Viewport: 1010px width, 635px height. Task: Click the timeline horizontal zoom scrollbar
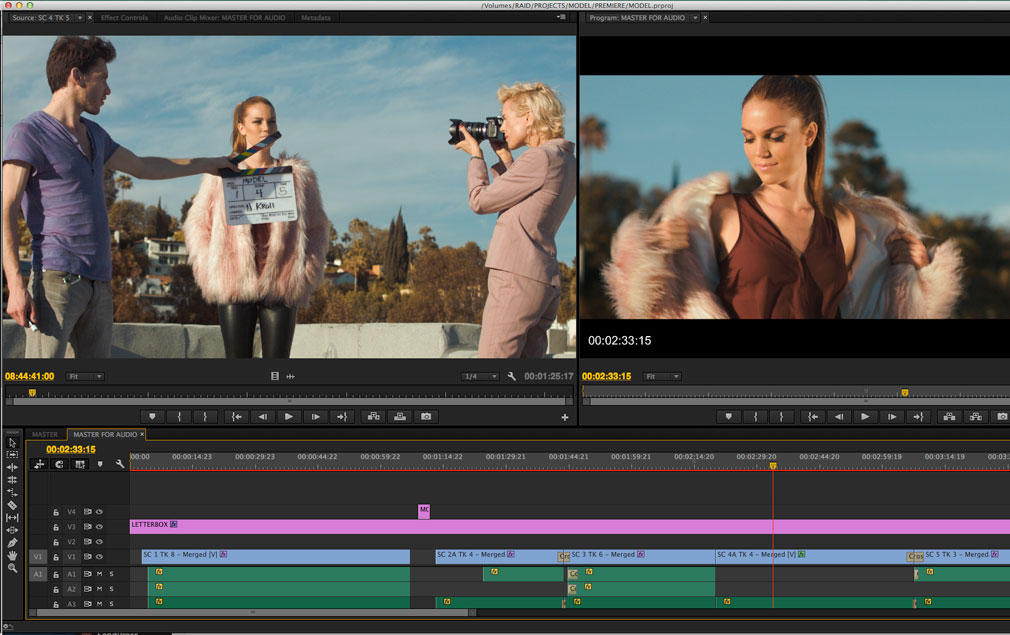[x=252, y=612]
